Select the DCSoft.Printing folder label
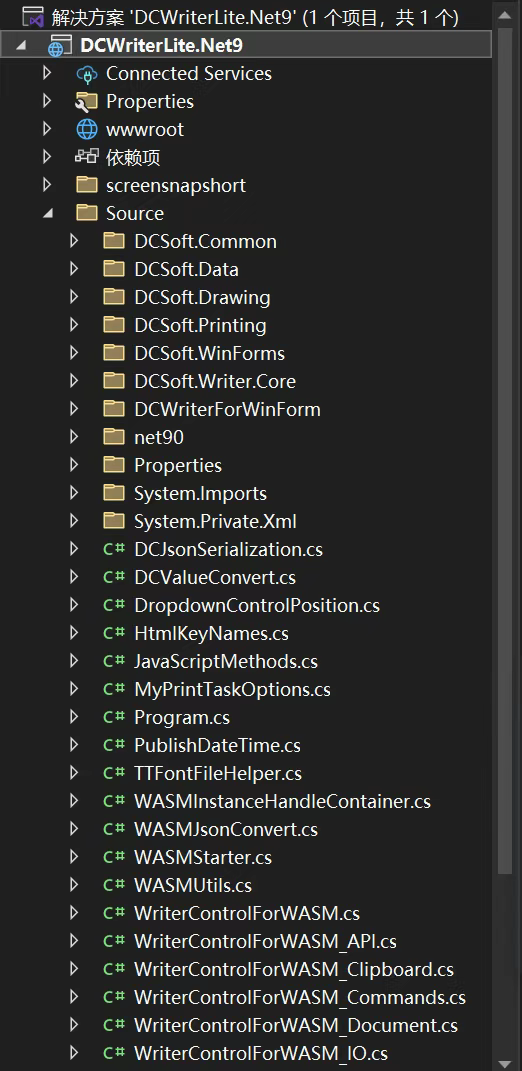Viewport: 522px width, 1071px height. pos(200,325)
